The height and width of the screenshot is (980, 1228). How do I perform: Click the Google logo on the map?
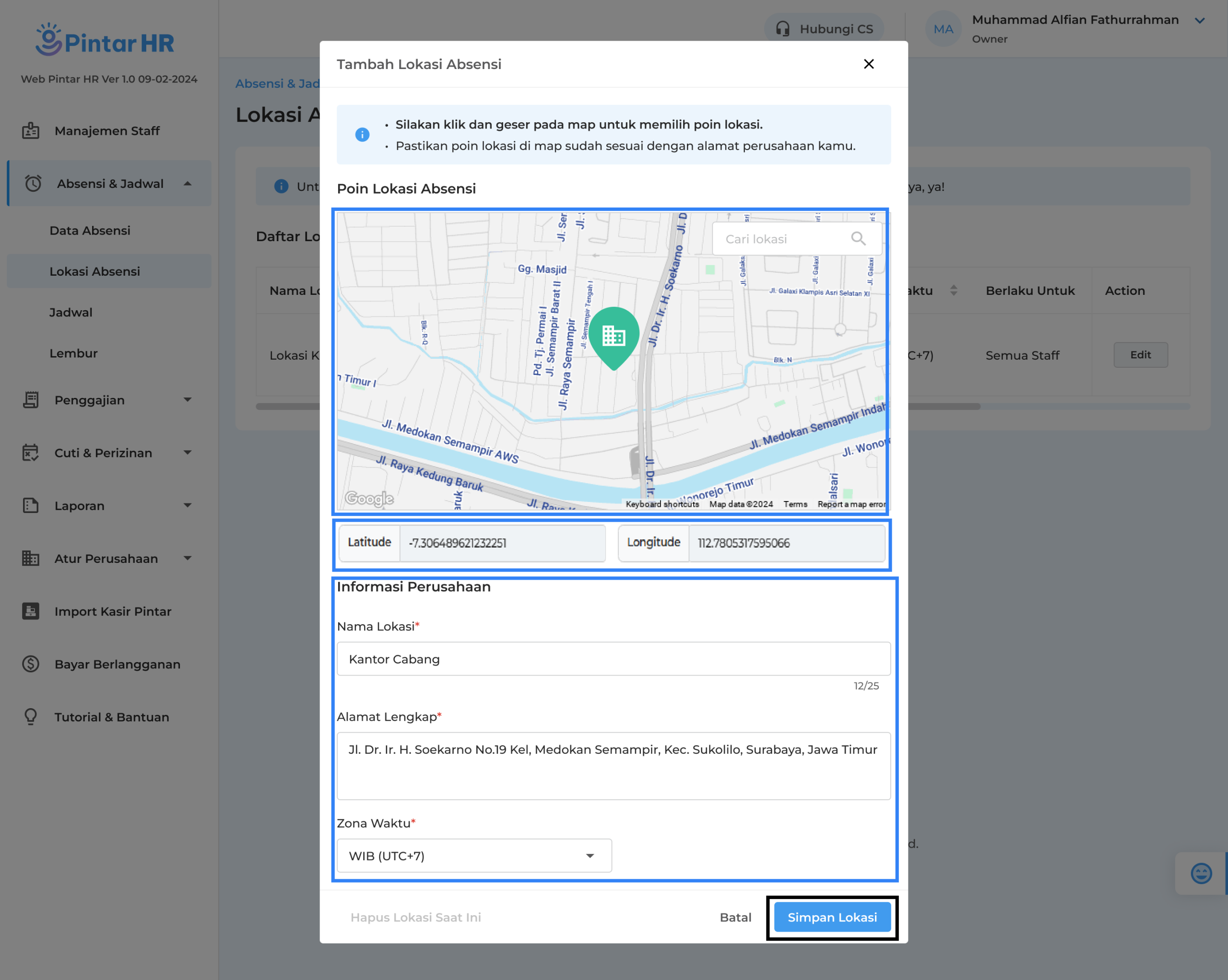[x=370, y=499]
